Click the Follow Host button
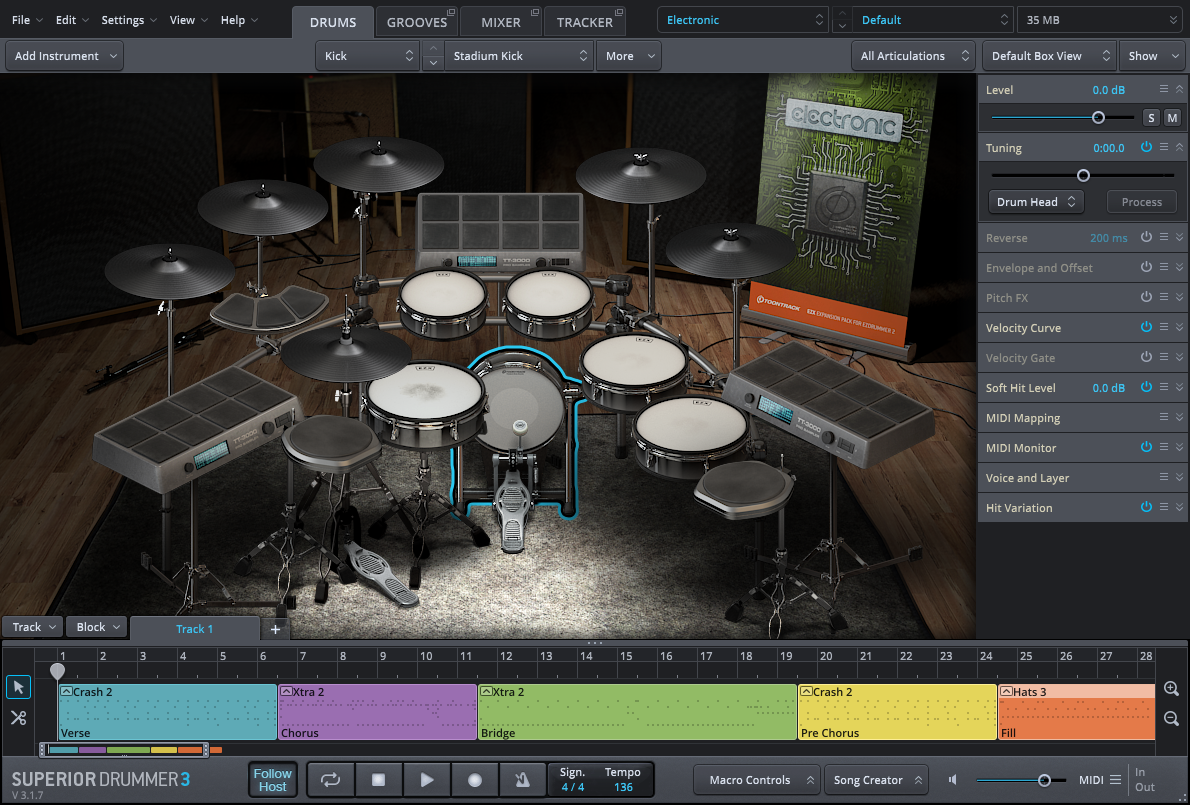This screenshot has width=1190, height=805. tap(272, 780)
